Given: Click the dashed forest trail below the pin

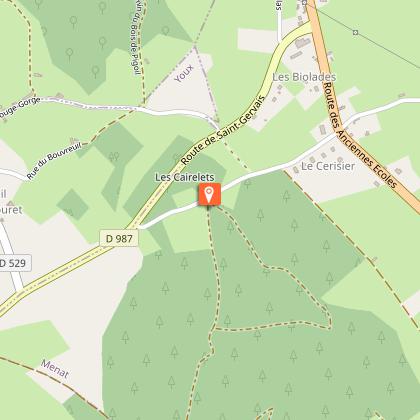Looking at the screenshot, I should (x=215, y=267).
